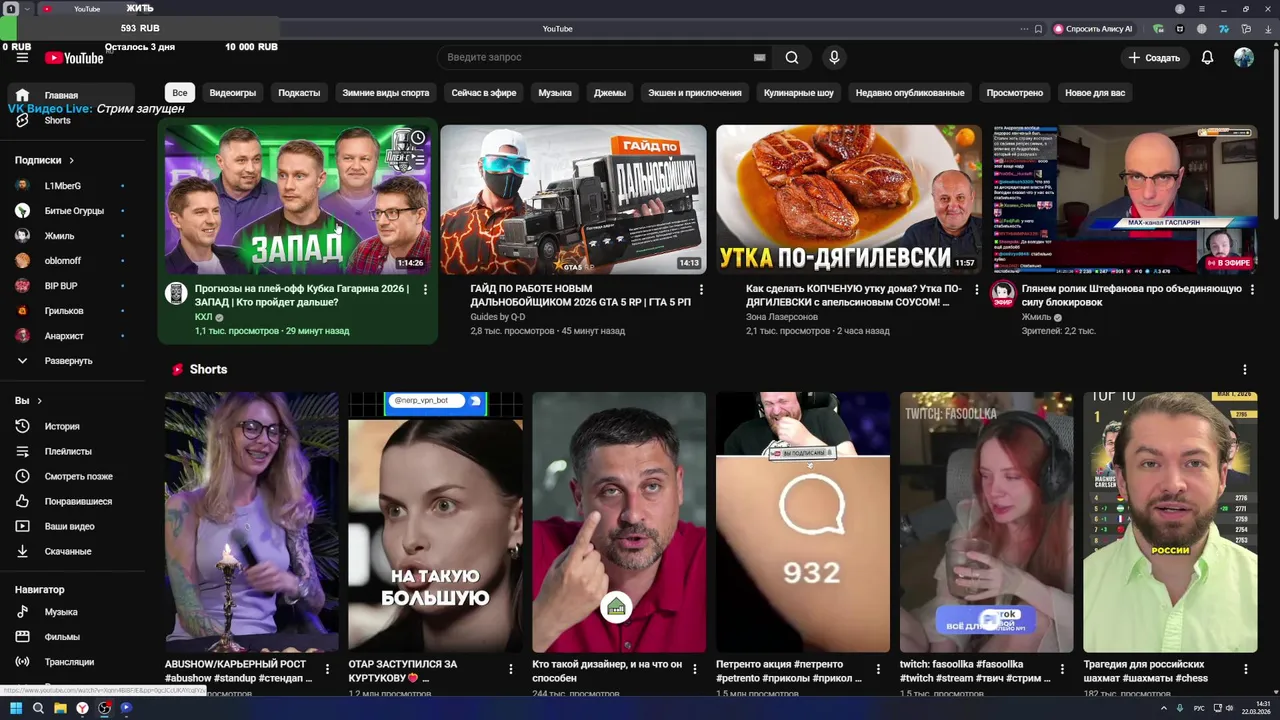This screenshot has width=1280, height=720.
Task: Add ЗАПАД video to Watch later via clock icon
Action: click(x=418, y=138)
